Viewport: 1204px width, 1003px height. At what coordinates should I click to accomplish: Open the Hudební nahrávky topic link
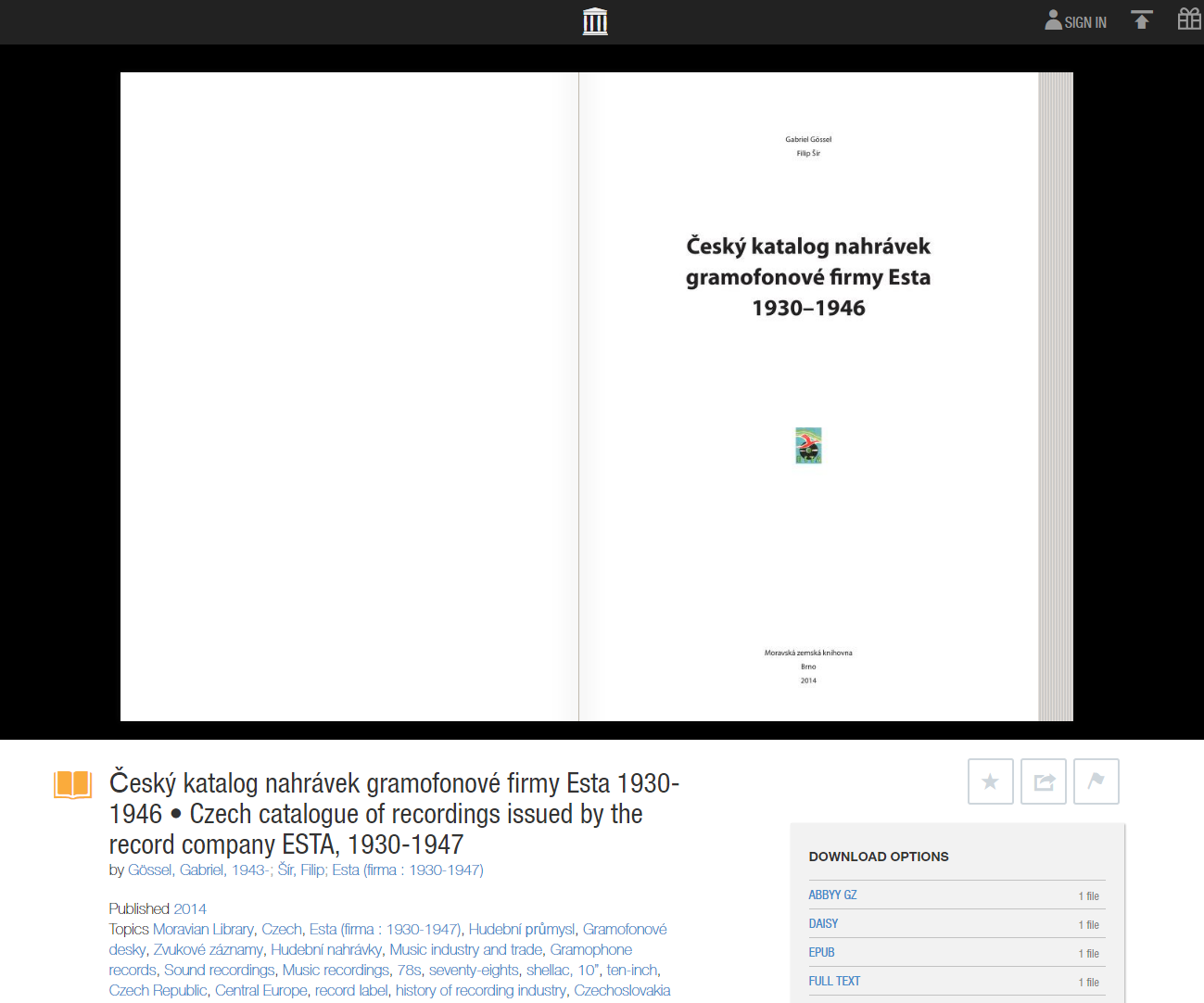tap(326, 949)
